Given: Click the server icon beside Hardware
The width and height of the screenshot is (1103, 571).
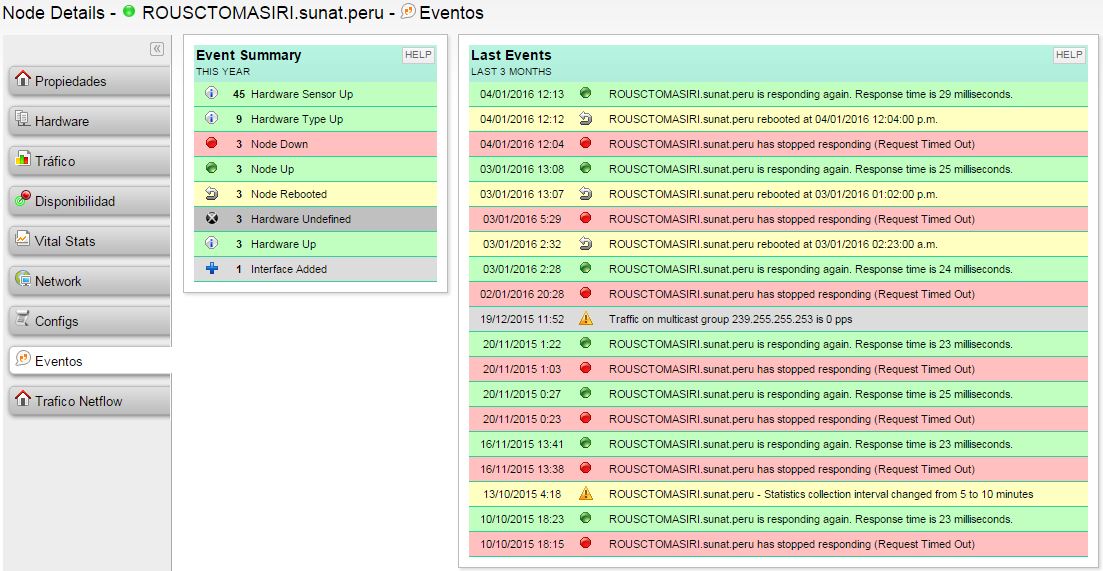Looking at the screenshot, I should (x=23, y=119).
